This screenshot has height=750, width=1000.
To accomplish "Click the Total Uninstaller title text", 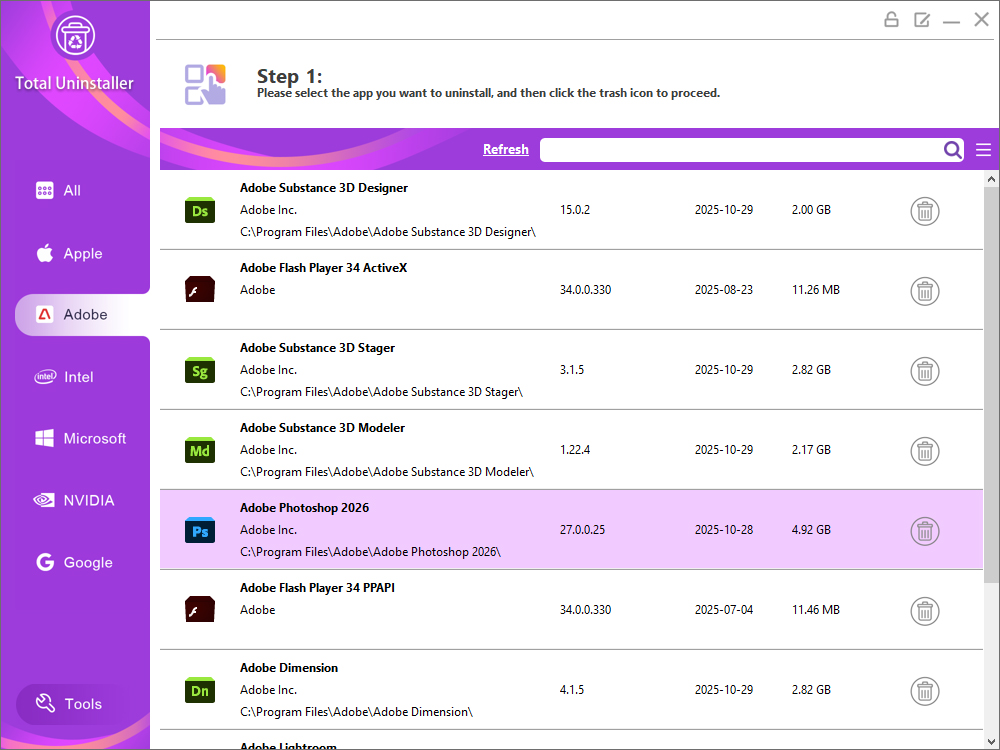I will pos(74,84).
